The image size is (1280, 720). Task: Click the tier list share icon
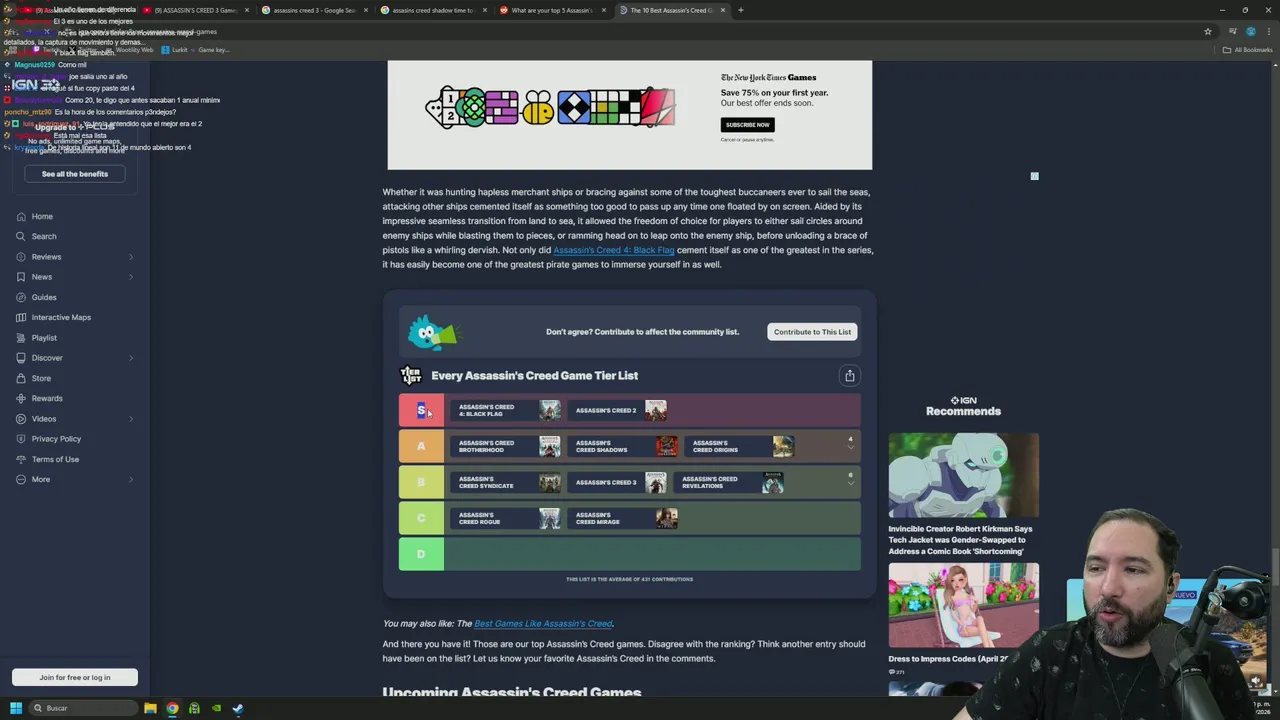[850, 375]
